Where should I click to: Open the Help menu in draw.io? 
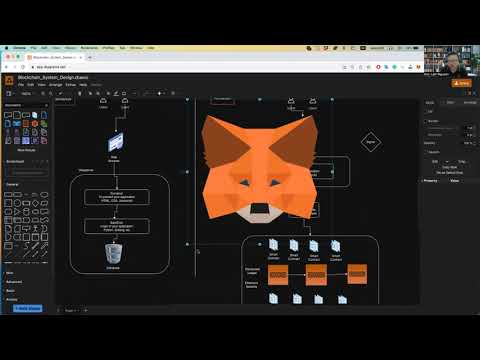pyautogui.click(x=83, y=85)
